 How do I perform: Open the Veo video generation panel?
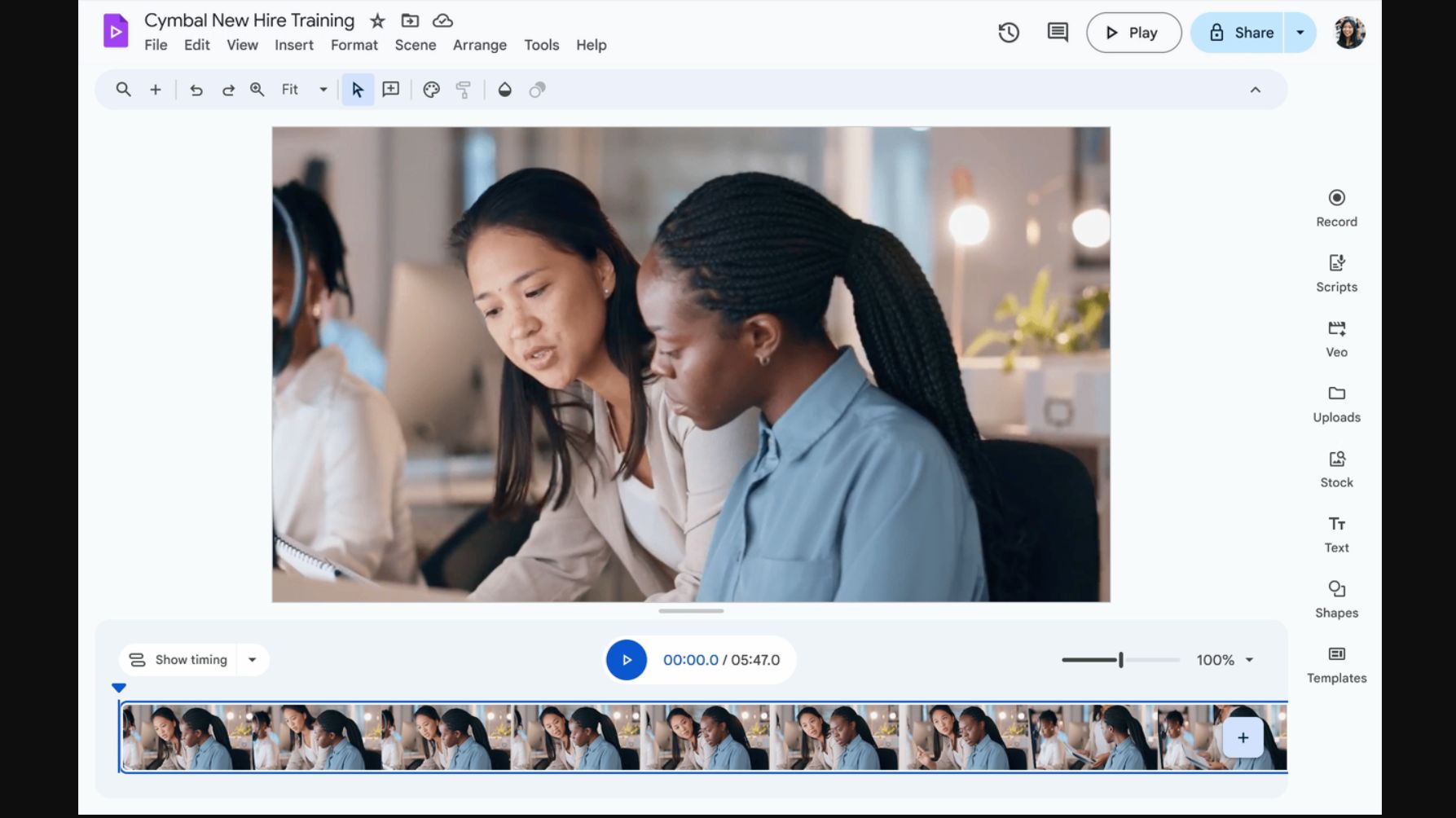point(1336,338)
